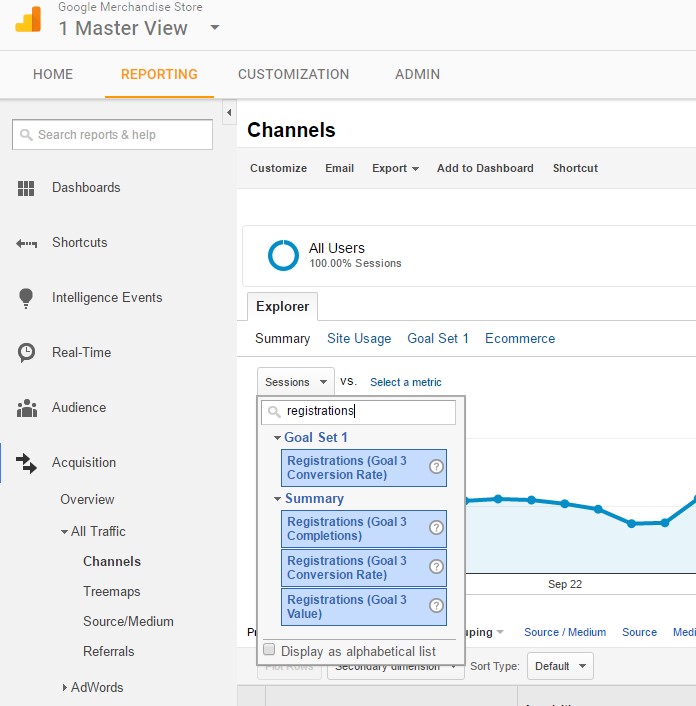Screen dimensions: 696x706
Task: Open Dashboards section in sidebar
Action: (x=86, y=187)
